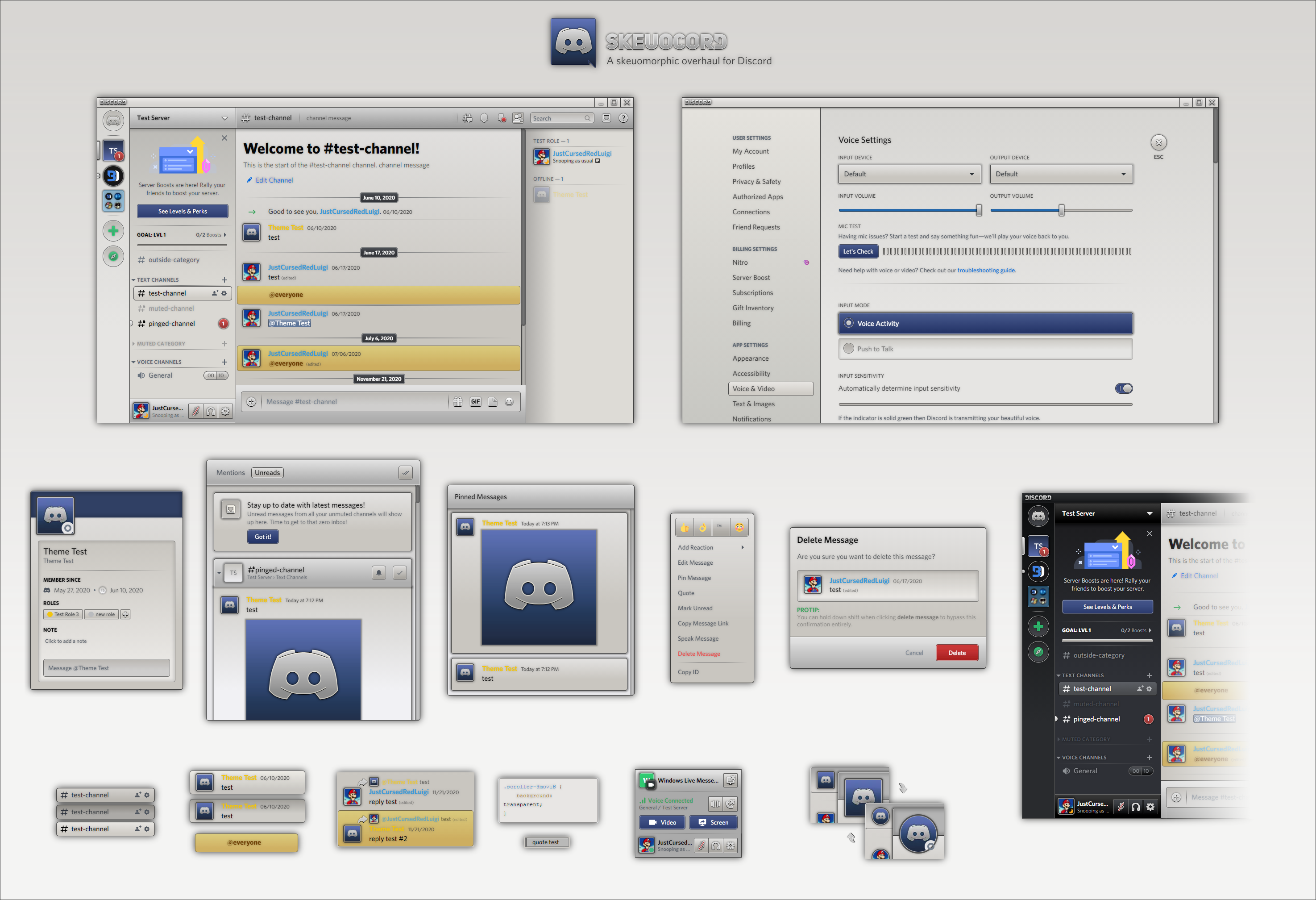Open Threads from the test-channel header
The width and height of the screenshot is (1316, 900).
[x=467, y=118]
